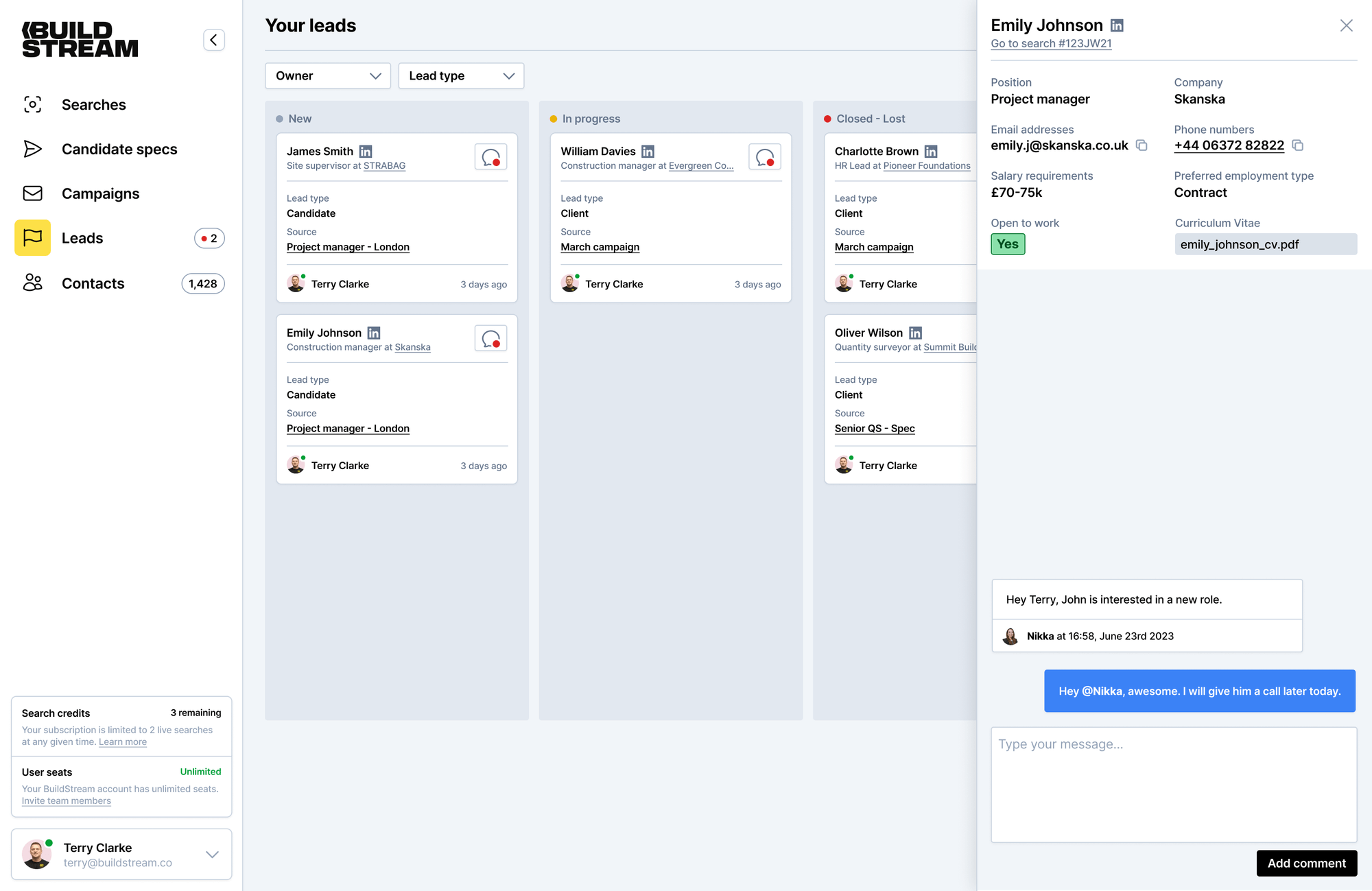1372x891 pixels.
Task: Expand the Owner filter dropdown
Action: pos(327,75)
